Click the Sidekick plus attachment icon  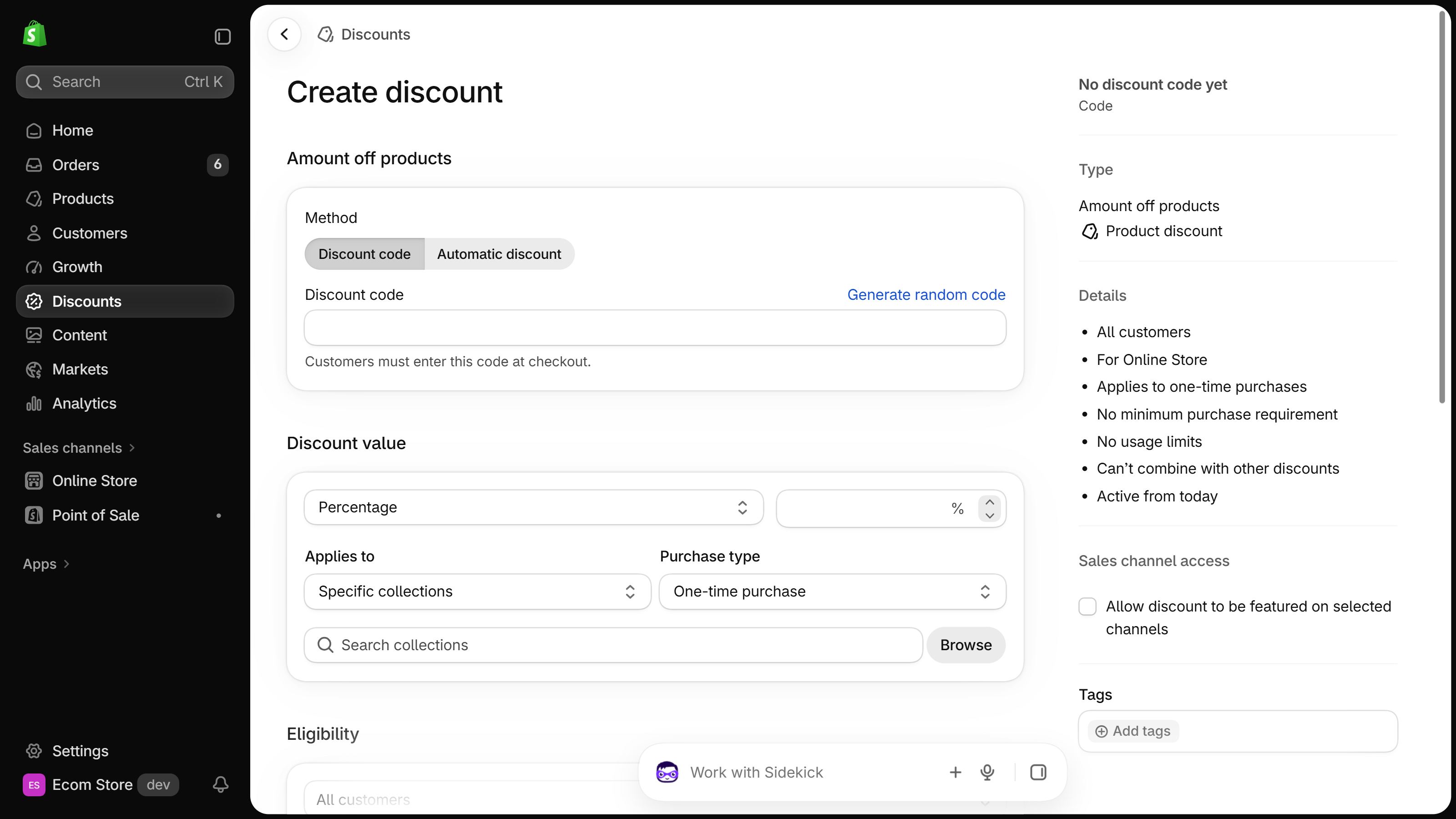tap(955, 772)
